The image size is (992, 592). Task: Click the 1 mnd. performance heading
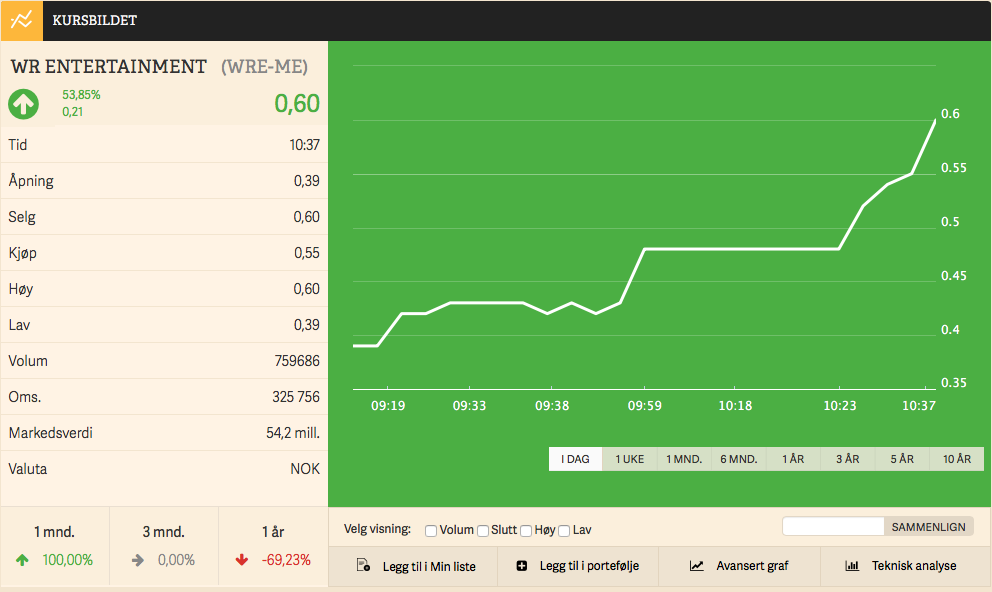[54, 532]
